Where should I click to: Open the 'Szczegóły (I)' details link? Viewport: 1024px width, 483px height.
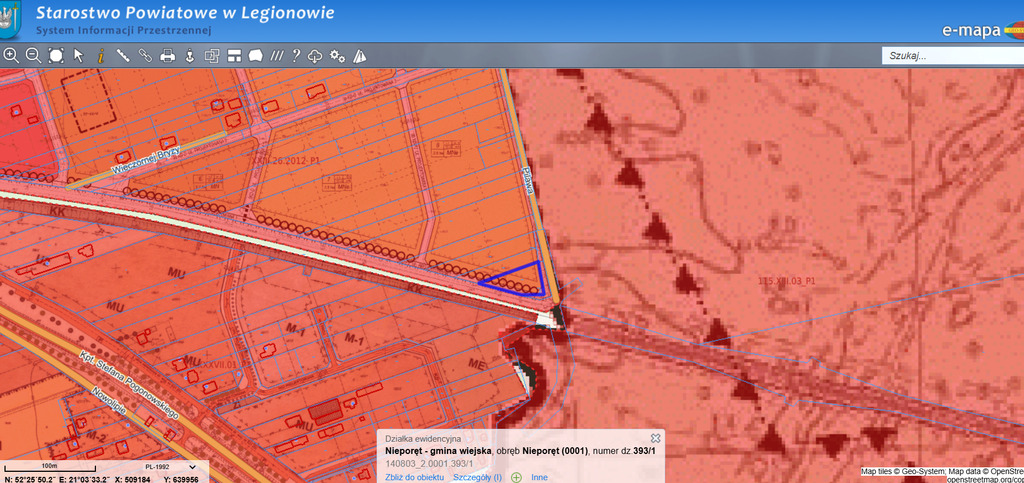(477, 477)
